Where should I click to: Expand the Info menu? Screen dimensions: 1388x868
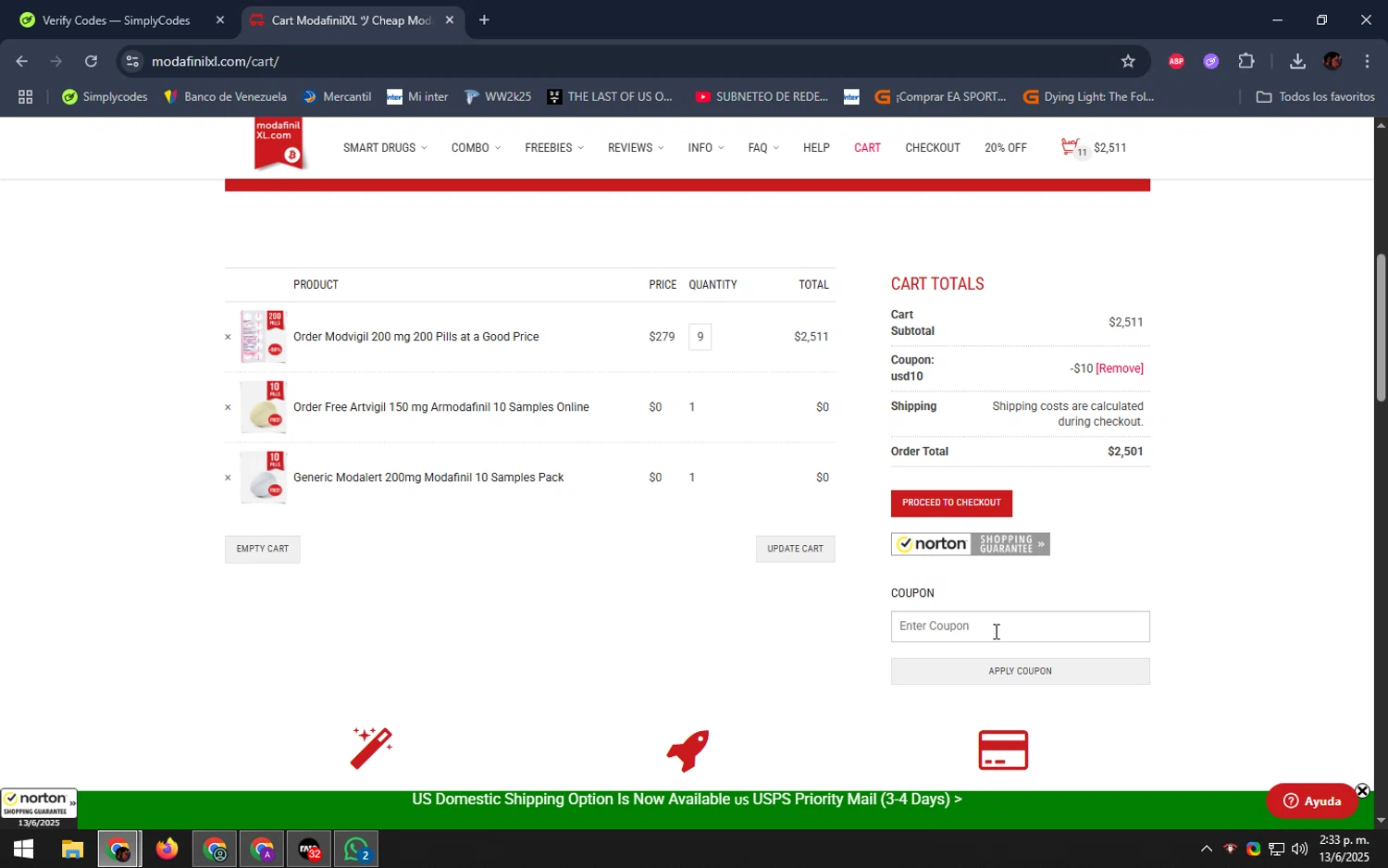pos(706,148)
